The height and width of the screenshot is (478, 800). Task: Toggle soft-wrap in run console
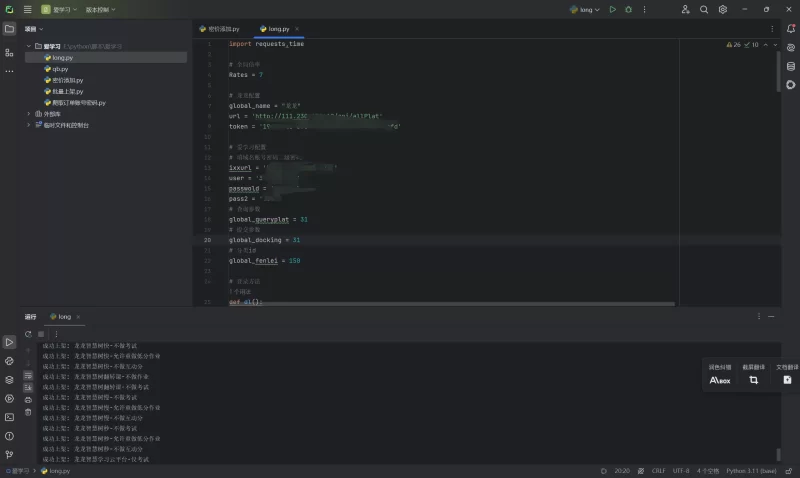tap(28, 374)
